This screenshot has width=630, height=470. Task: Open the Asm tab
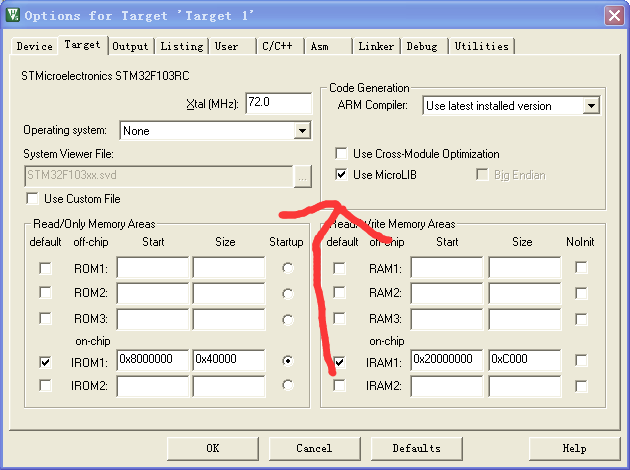(x=320, y=47)
